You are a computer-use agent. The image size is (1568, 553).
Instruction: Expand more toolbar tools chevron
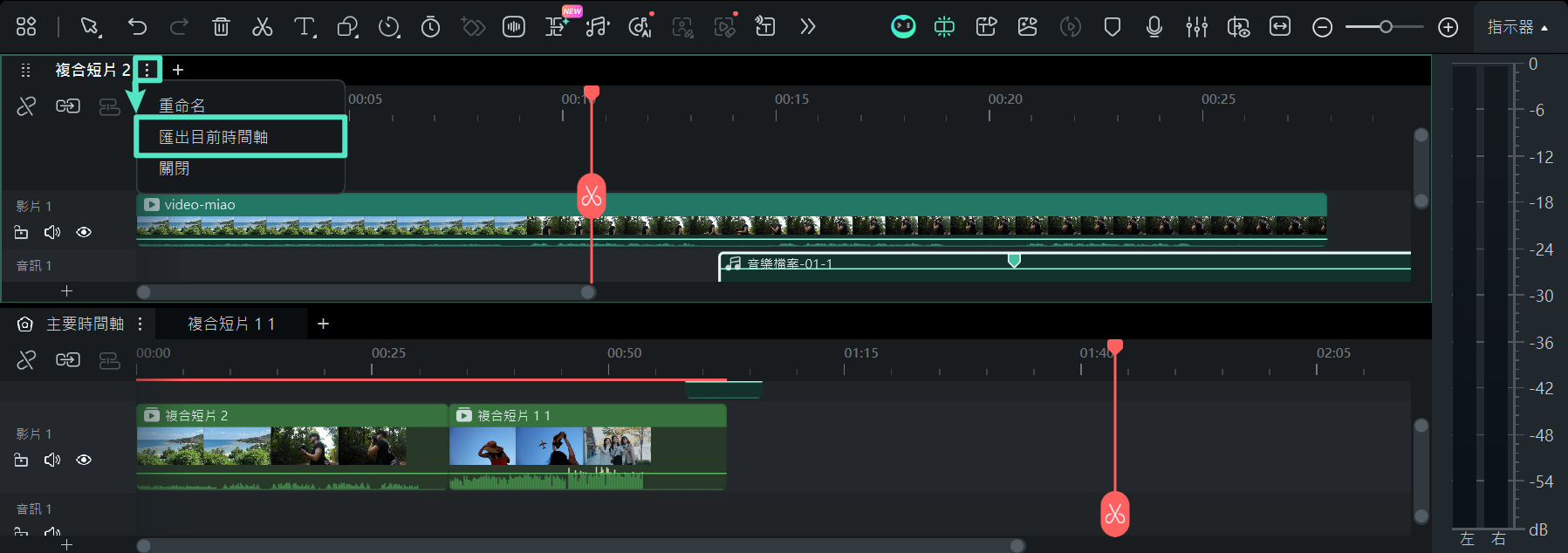pyautogui.click(x=807, y=27)
